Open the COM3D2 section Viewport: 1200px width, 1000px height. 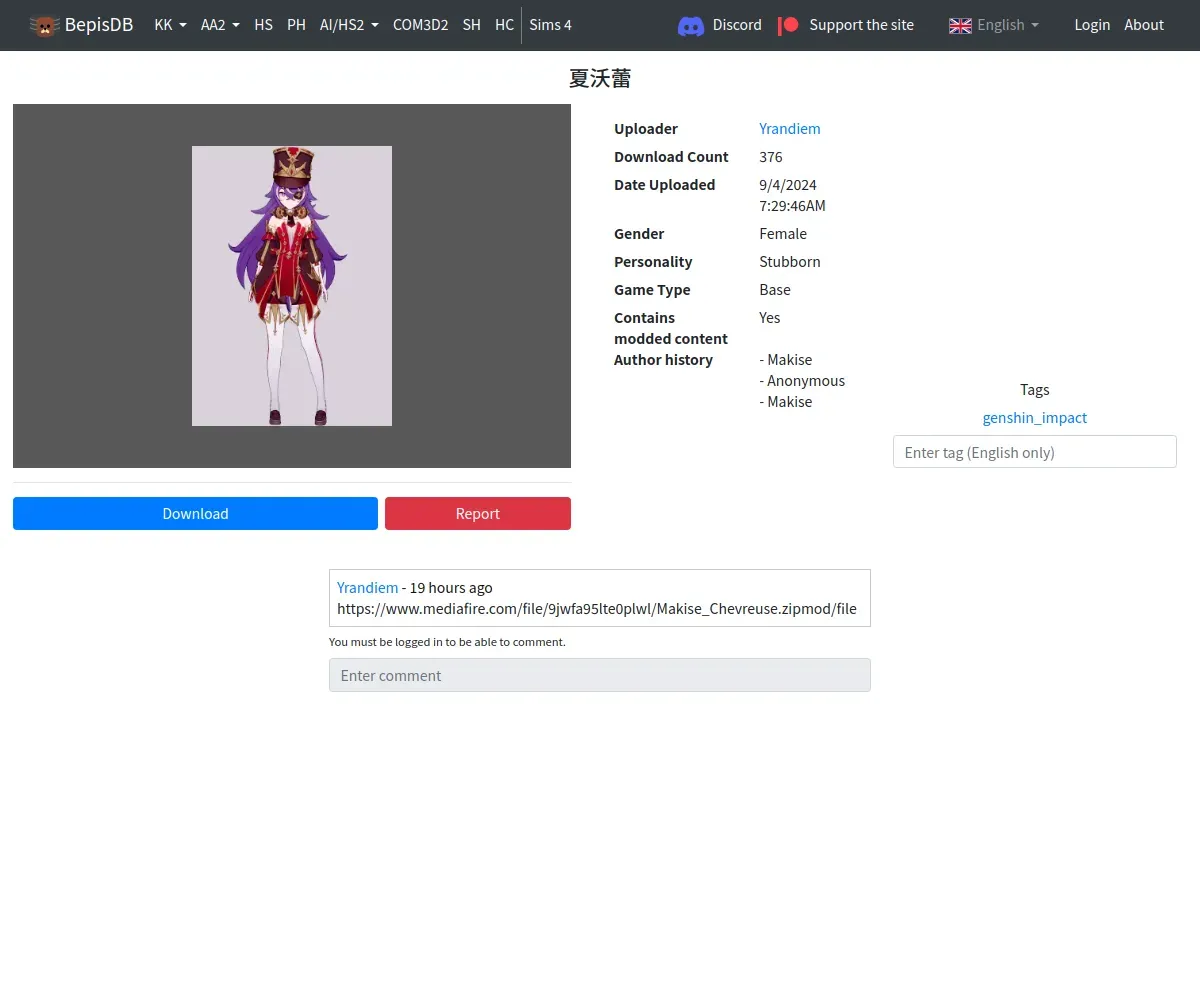point(420,25)
